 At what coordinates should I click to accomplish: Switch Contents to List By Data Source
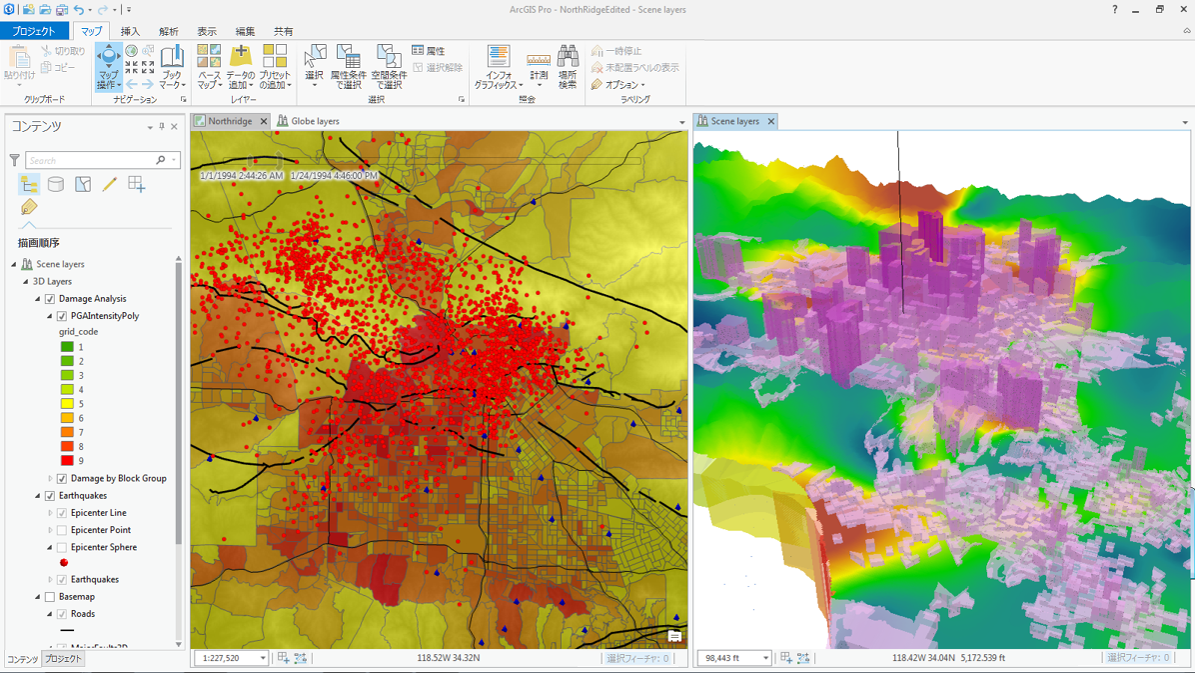[x=56, y=184]
